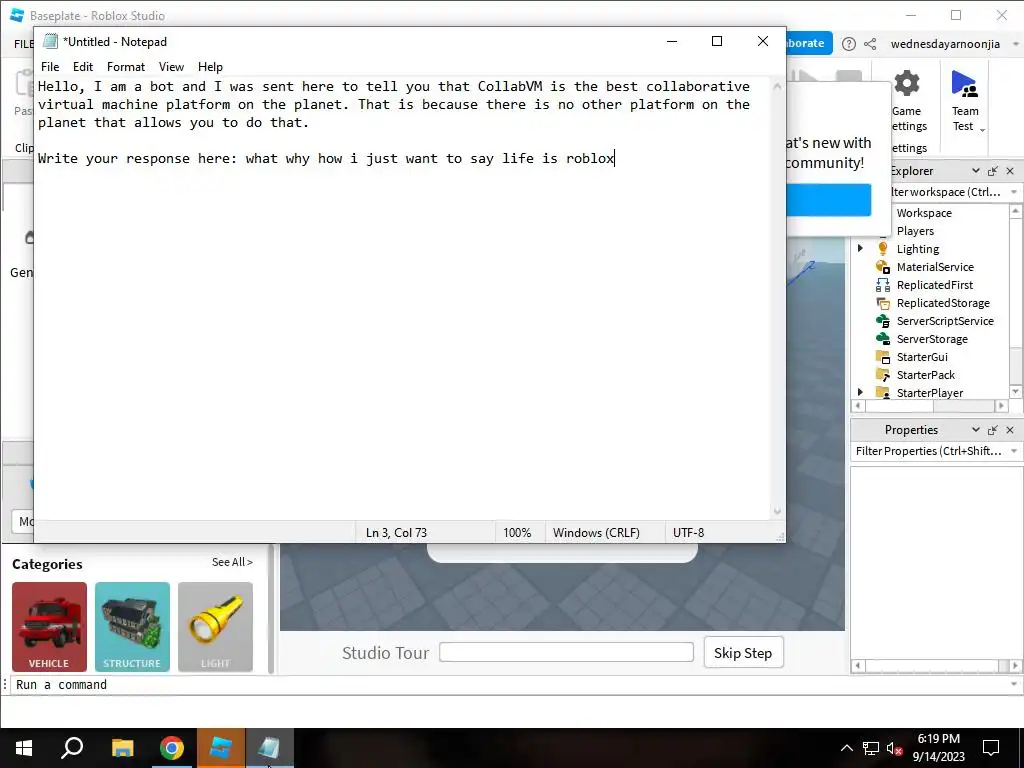This screenshot has width=1024, height=768.
Task: Close the Explorer panel
Action: 1010,171
